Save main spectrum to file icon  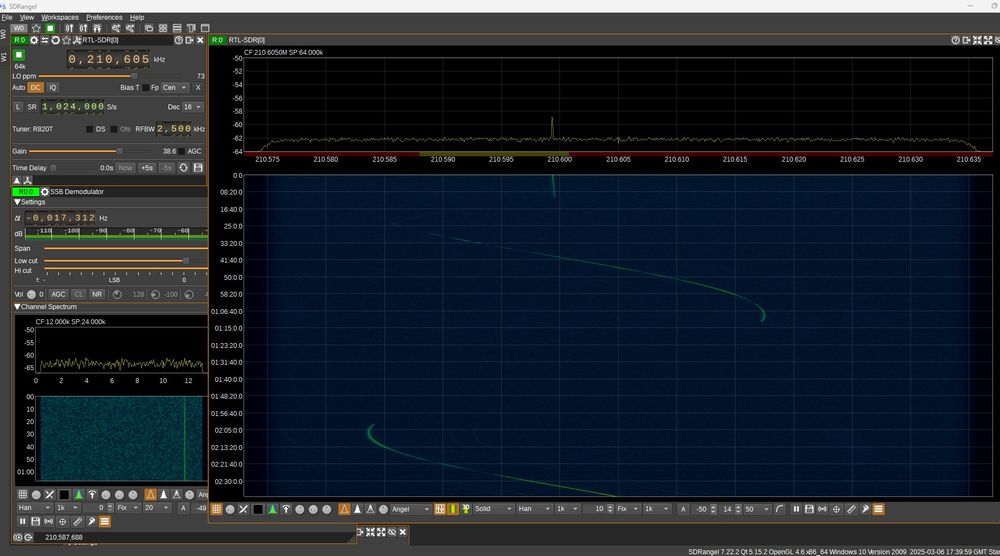(x=809, y=509)
